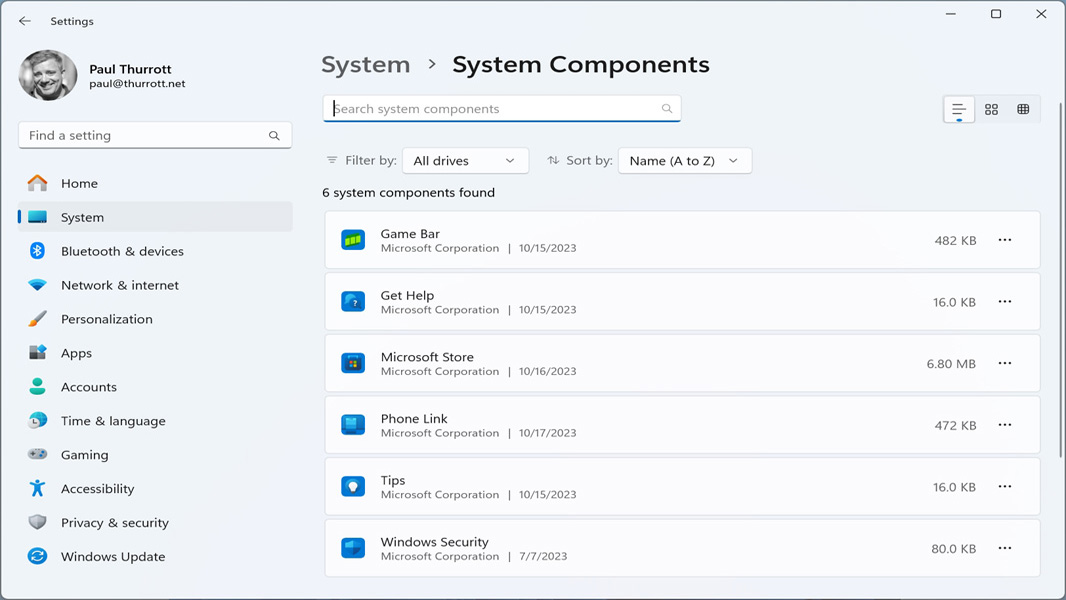The image size is (1066, 600).
Task: Click the Microsoft Store icon
Action: tap(352, 363)
